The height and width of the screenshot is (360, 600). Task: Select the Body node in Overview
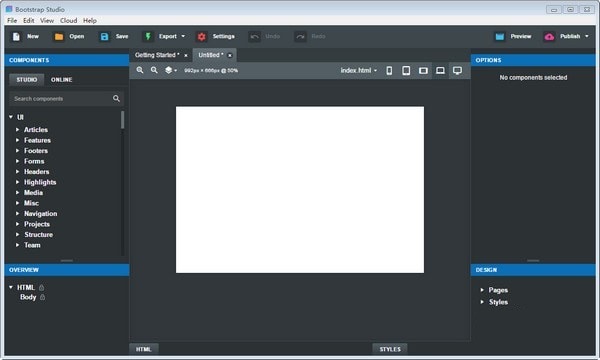[x=28, y=297]
